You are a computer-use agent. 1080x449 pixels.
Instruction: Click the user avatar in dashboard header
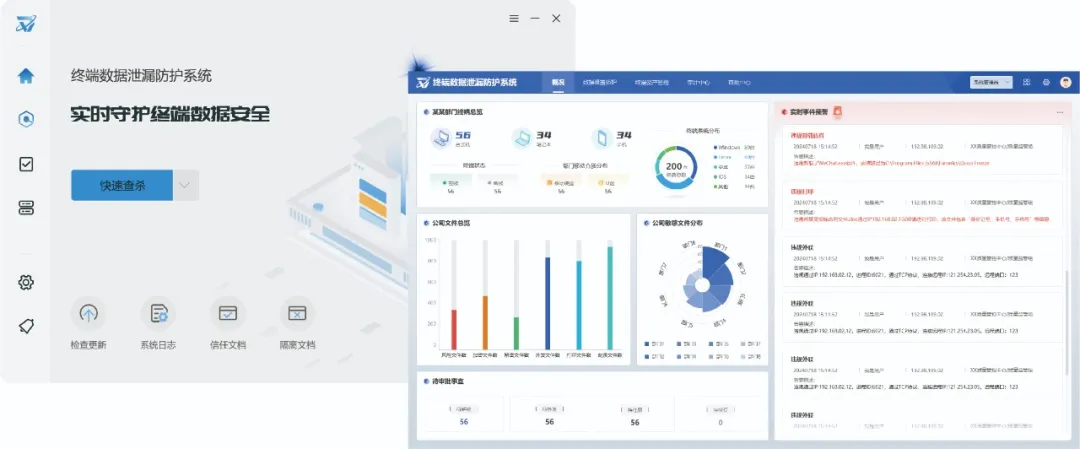pos(1066,82)
